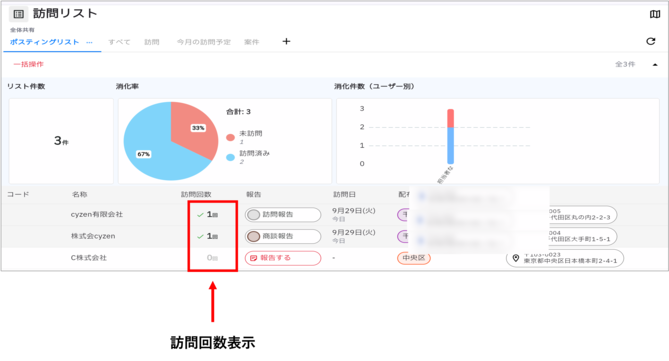Click 9月29日(火) date for 株式会社cyzen
Image resolution: width=669 pixels, height=361 pixels.
tap(354, 233)
